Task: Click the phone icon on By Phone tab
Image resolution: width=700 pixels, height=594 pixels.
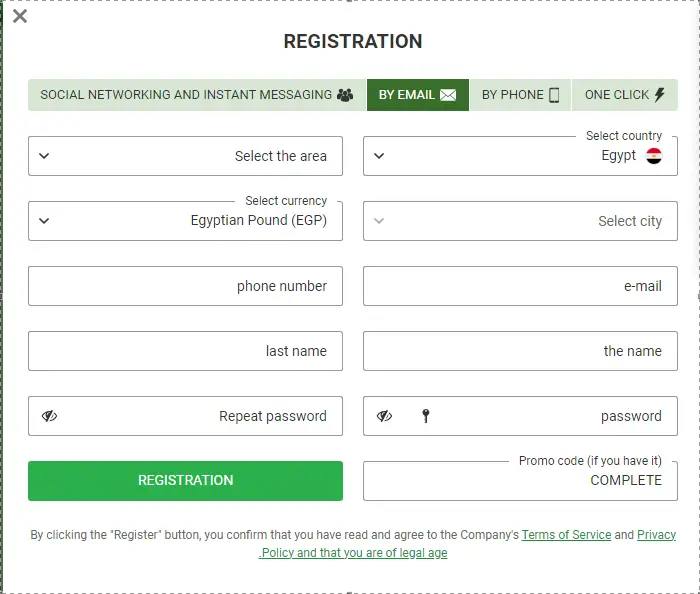Action: 554,95
